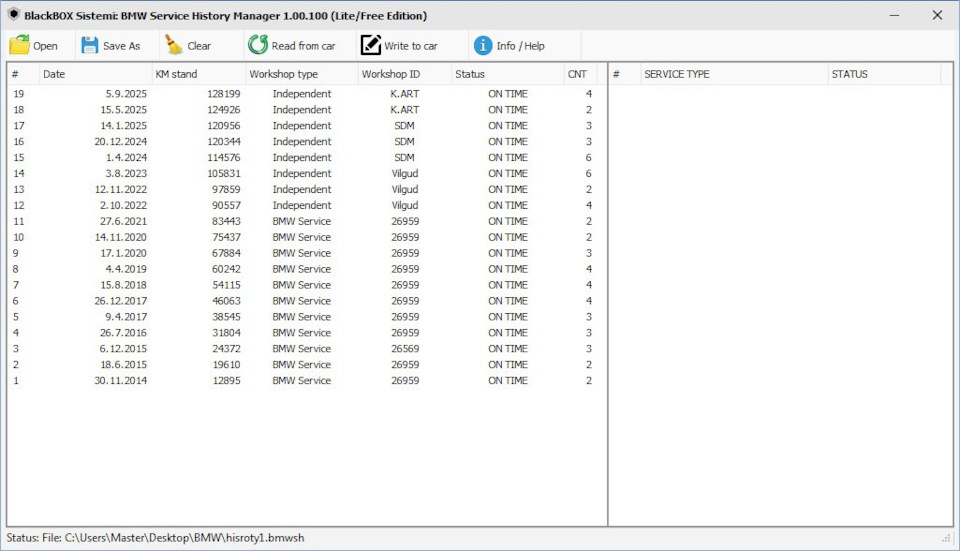Click the STATUS header in right panel

tap(884, 74)
